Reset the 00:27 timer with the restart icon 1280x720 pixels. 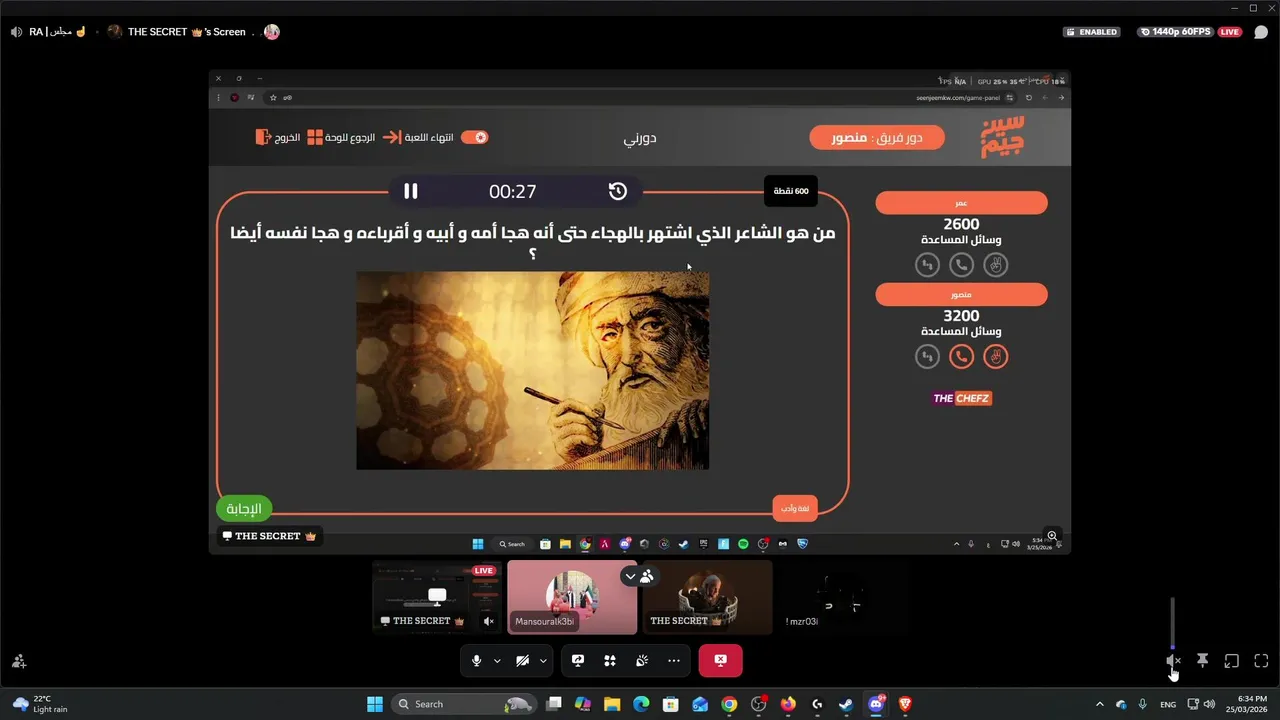click(x=618, y=191)
